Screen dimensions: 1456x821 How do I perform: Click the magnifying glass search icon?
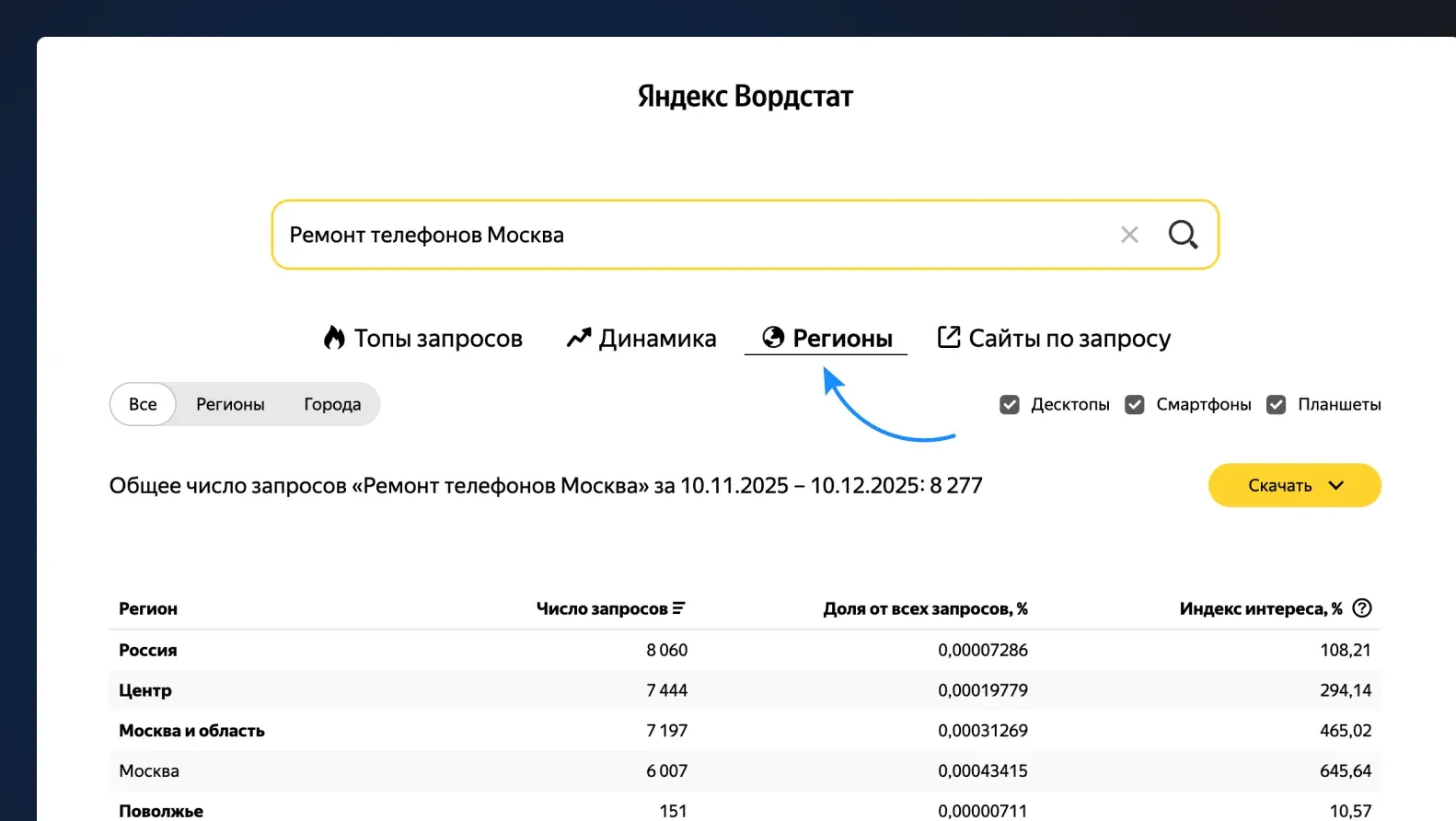click(x=1183, y=235)
